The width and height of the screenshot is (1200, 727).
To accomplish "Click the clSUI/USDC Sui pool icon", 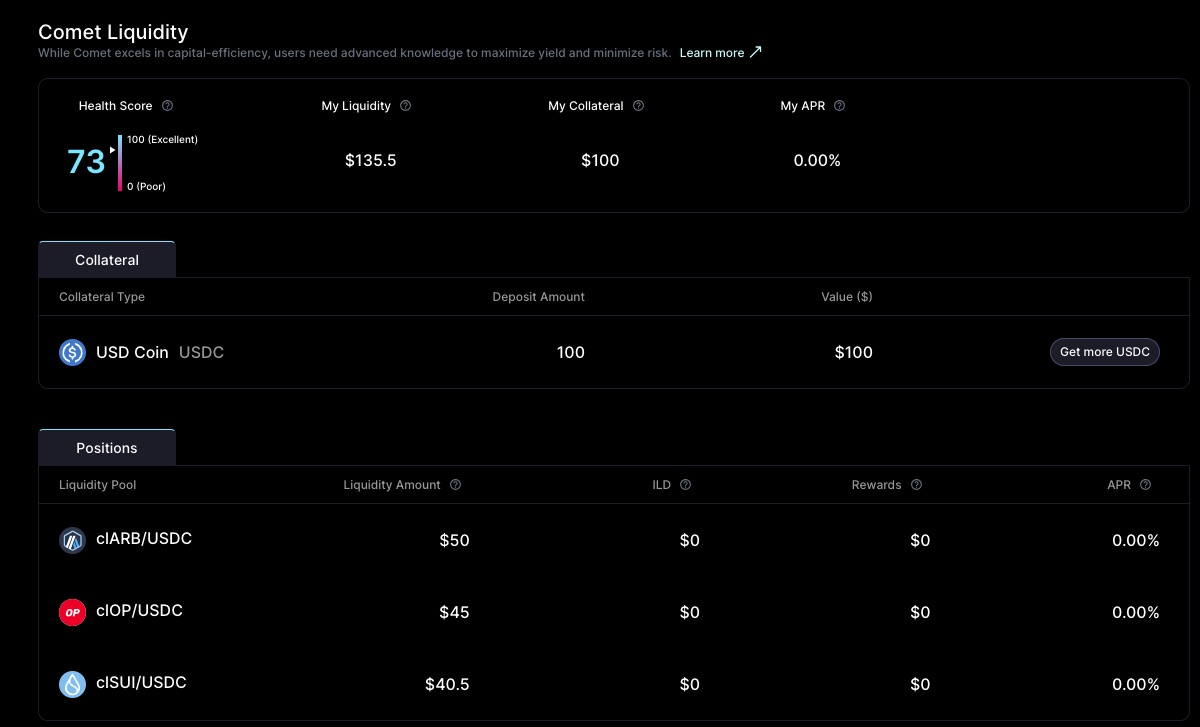I will coord(72,684).
